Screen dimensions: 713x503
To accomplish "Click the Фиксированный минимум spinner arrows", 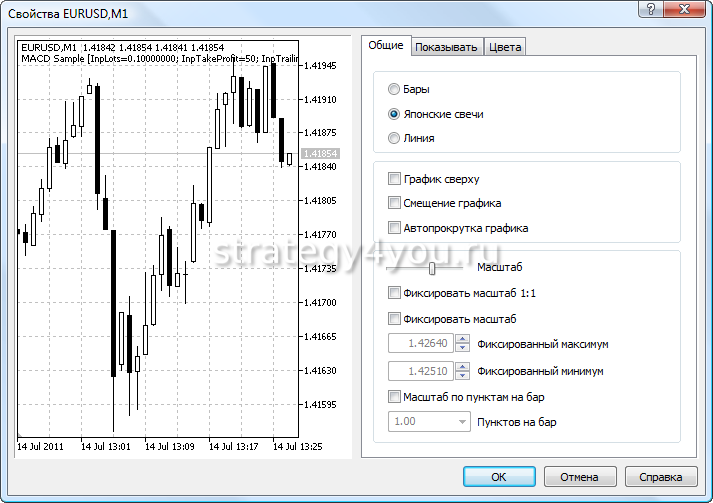I will pyautogui.click(x=461, y=371).
